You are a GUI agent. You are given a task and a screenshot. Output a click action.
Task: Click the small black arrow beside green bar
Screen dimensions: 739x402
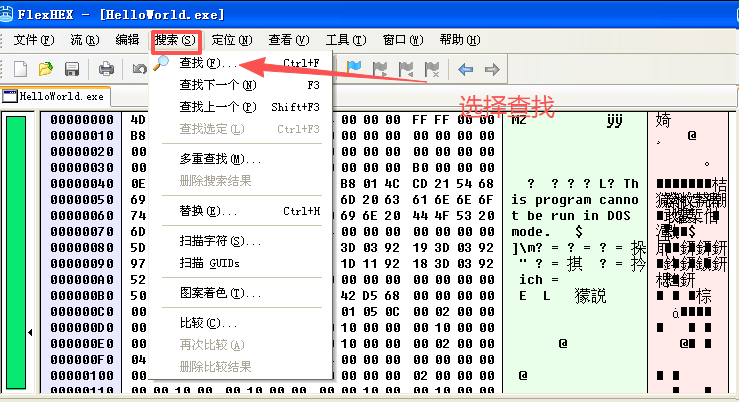tap(30, 333)
